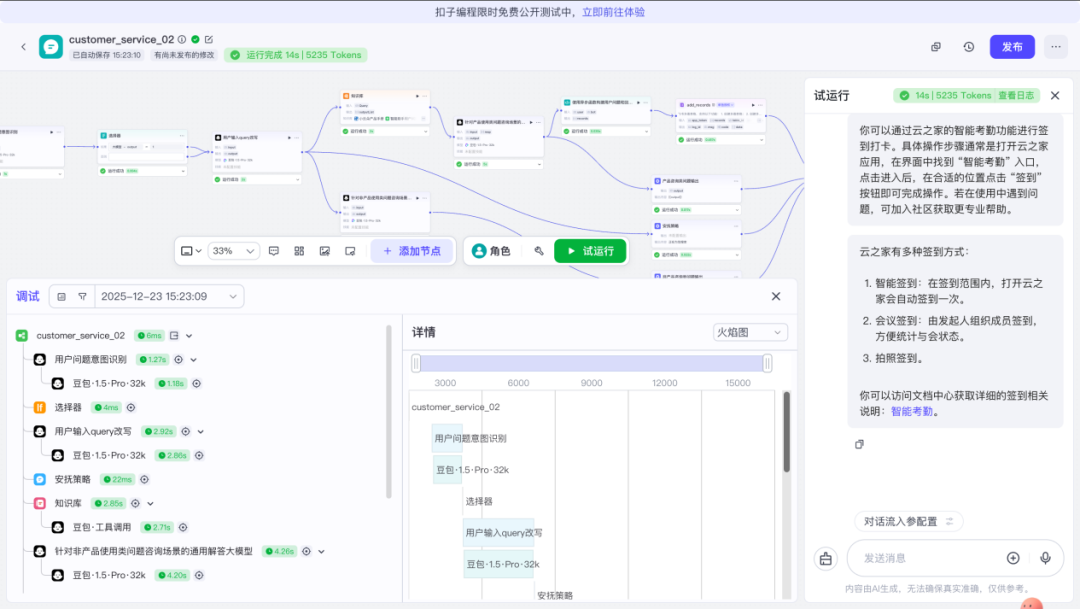Screen dimensions: 1080x609
Task: Click the wrench debug icon beside 角色
Action: pos(539,251)
